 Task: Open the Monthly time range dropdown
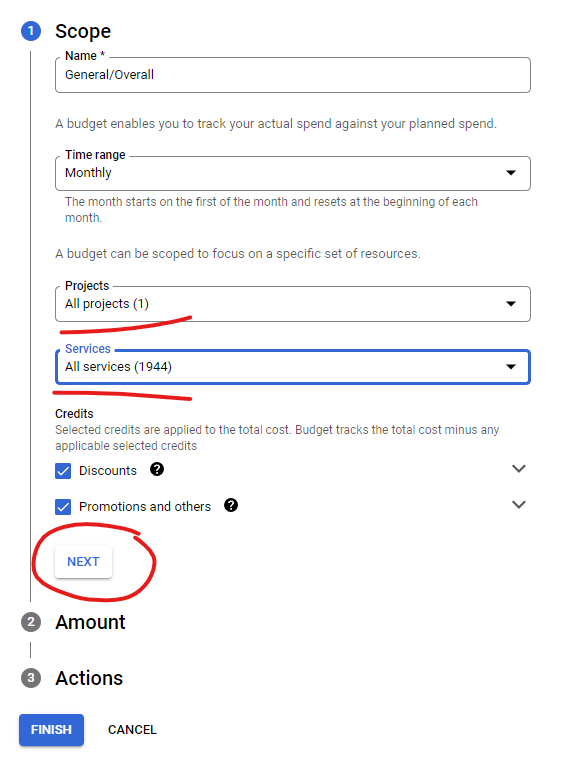pyautogui.click(x=293, y=173)
